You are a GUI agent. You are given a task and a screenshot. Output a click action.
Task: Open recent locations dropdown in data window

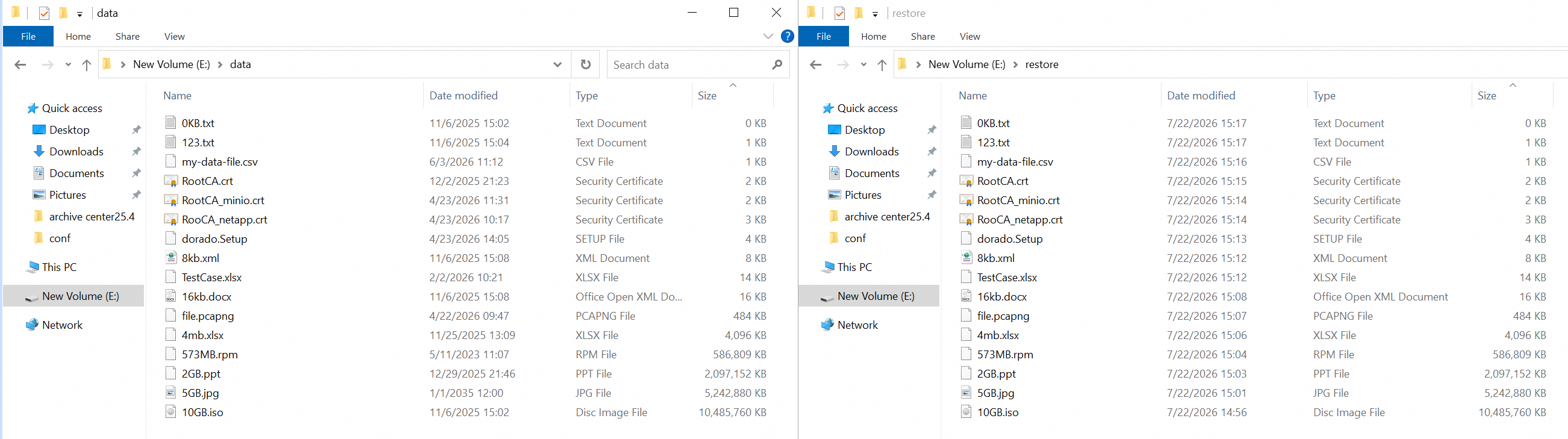tap(68, 64)
